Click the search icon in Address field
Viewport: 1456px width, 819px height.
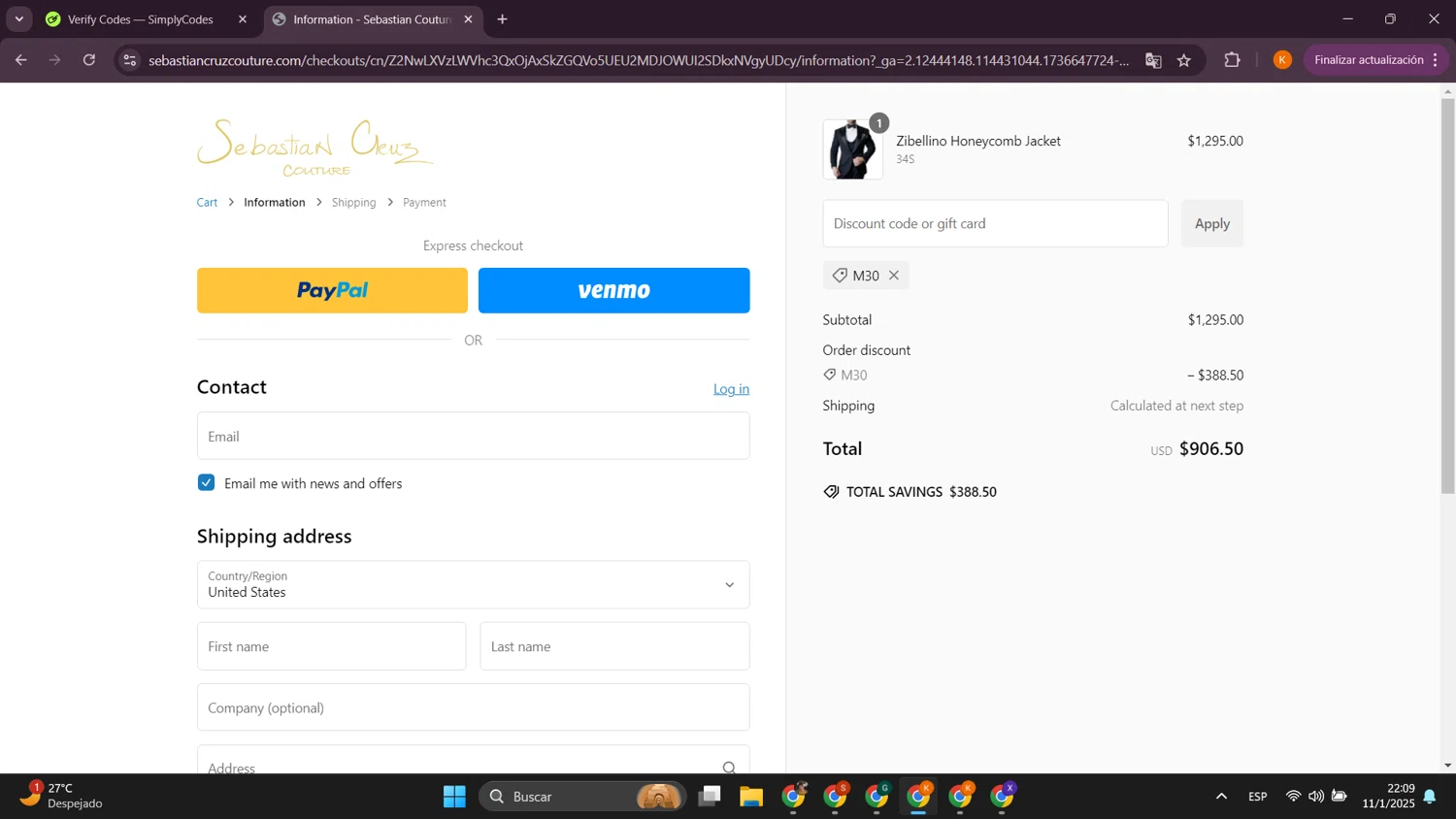729,768
